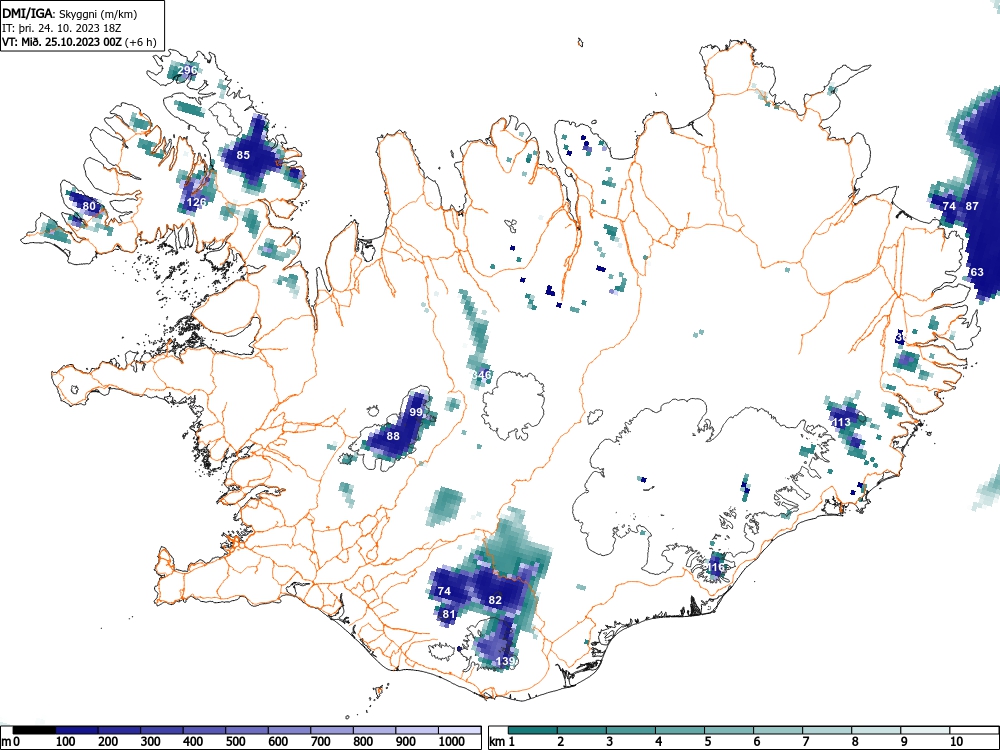Click the visibility value 296 in the northwest
The width and height of the screenshot is (1000, 750).
188,70
